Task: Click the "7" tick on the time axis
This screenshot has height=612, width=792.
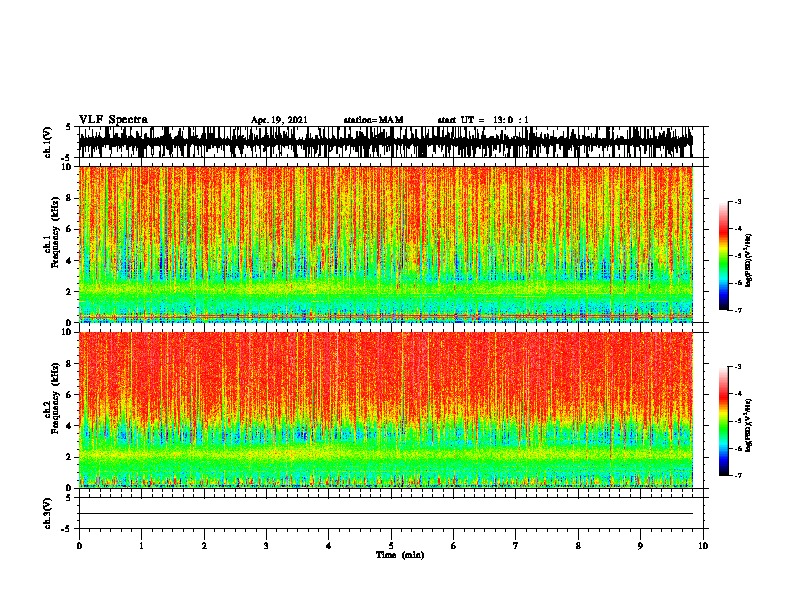Action: [516, 546]
